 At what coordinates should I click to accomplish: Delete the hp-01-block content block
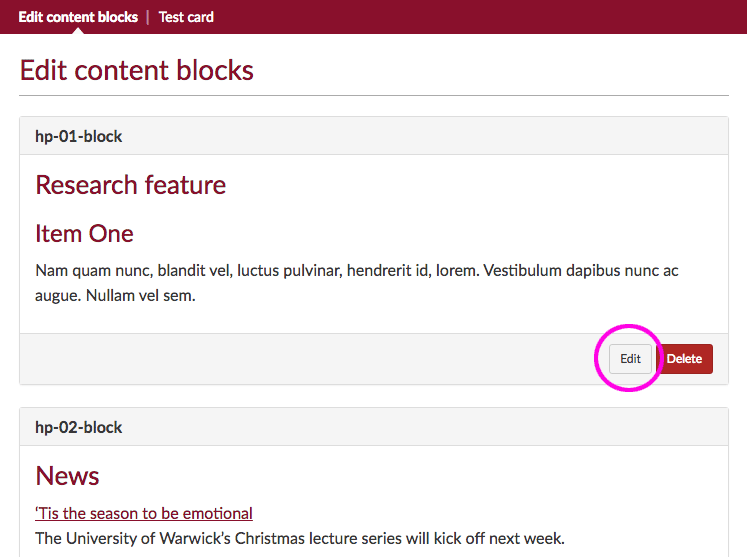tap(685, 359)
